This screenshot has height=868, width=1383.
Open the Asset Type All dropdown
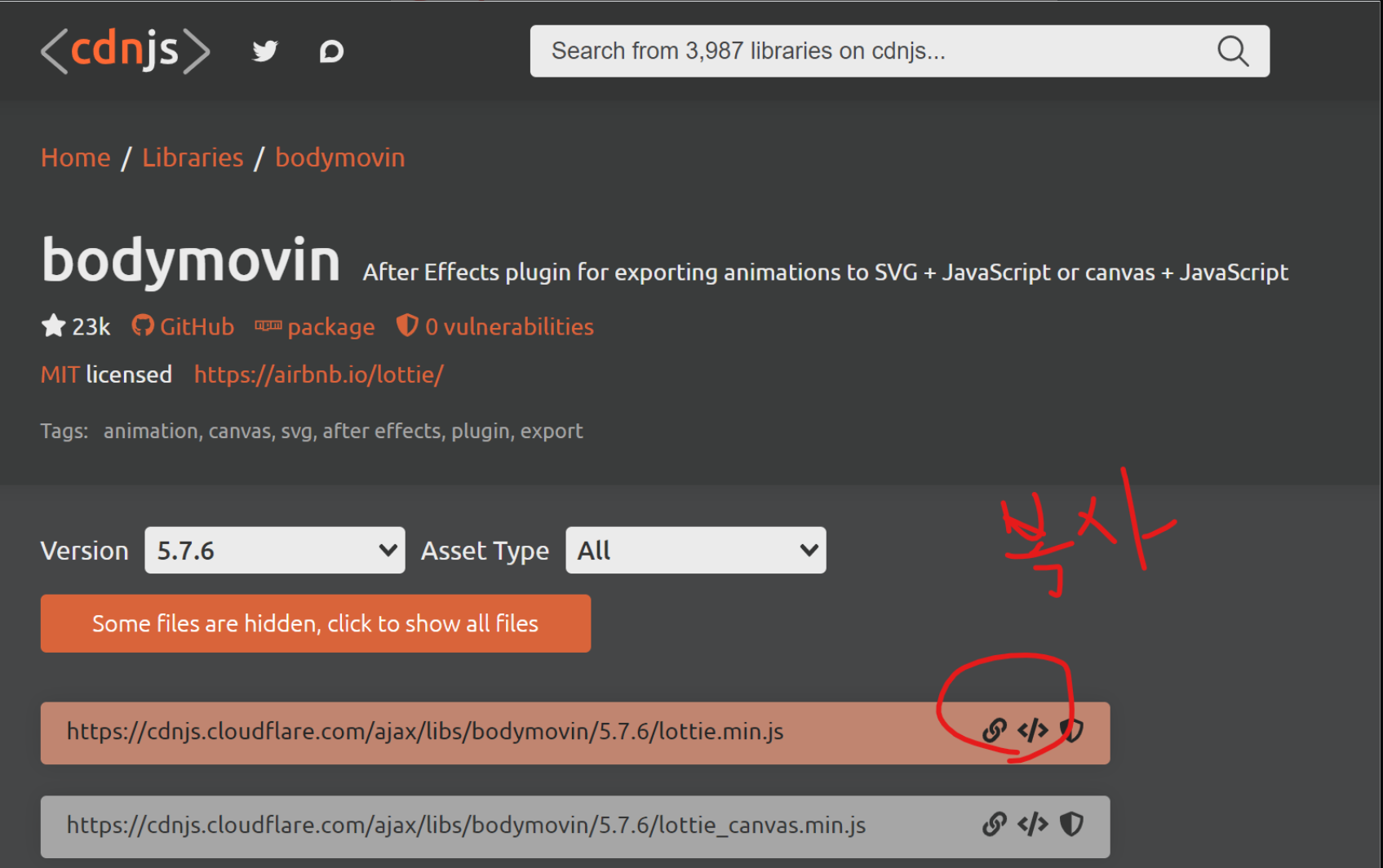pyautogui.click(x=696, y=550)
